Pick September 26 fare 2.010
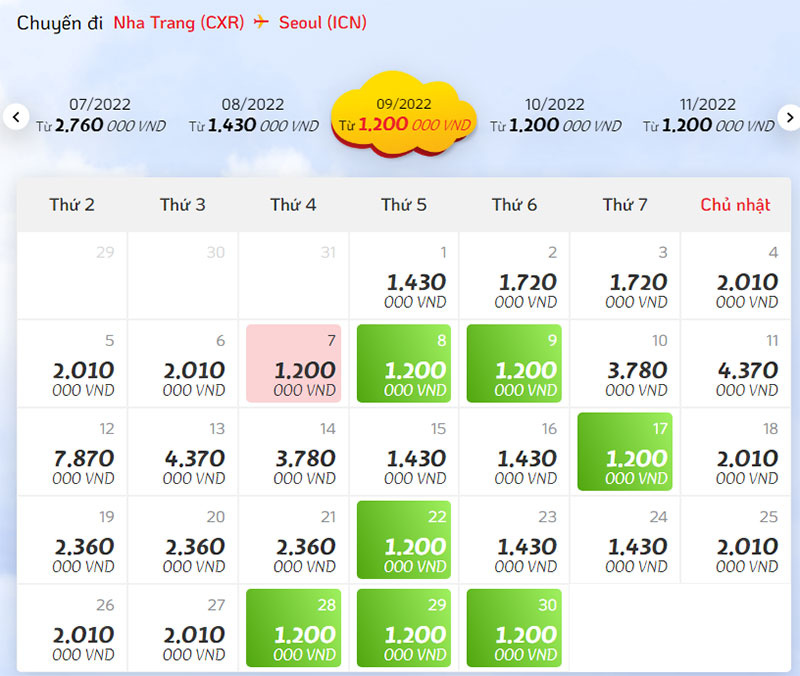Screen dimensions: 800x676 click(72, 629)
